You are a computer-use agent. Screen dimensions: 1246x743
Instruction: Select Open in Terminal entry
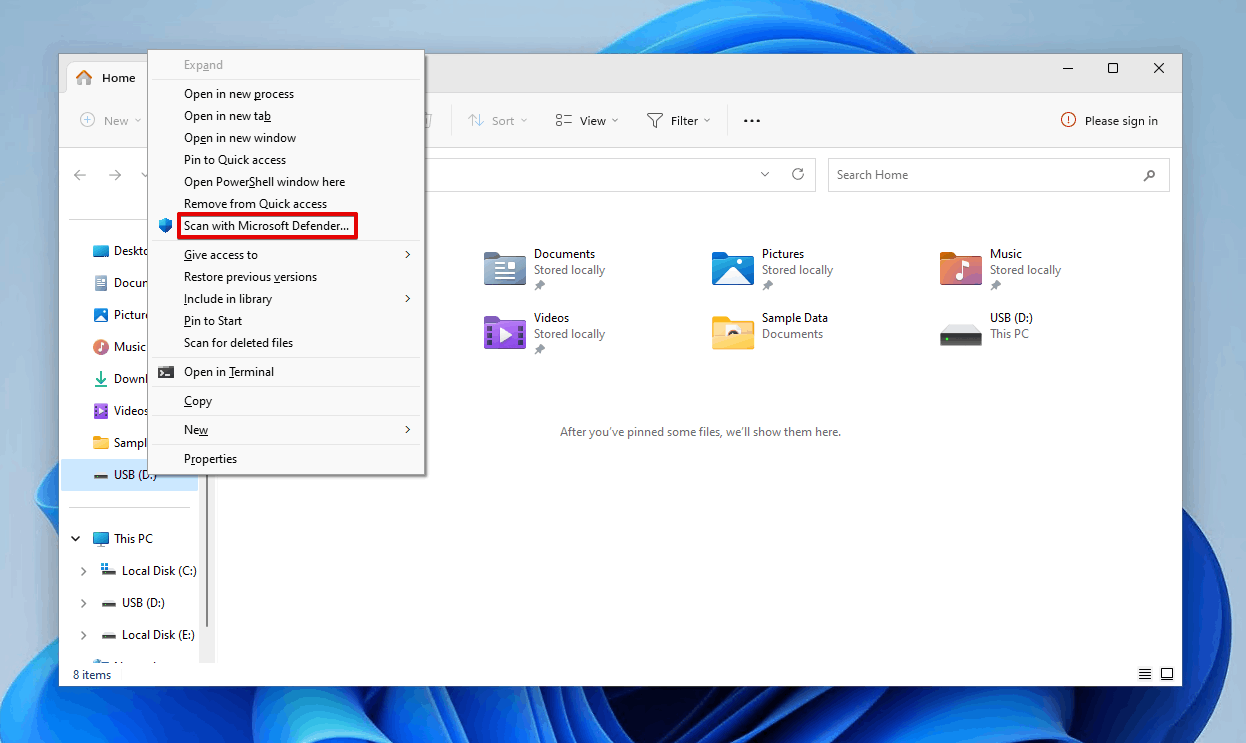286,372
